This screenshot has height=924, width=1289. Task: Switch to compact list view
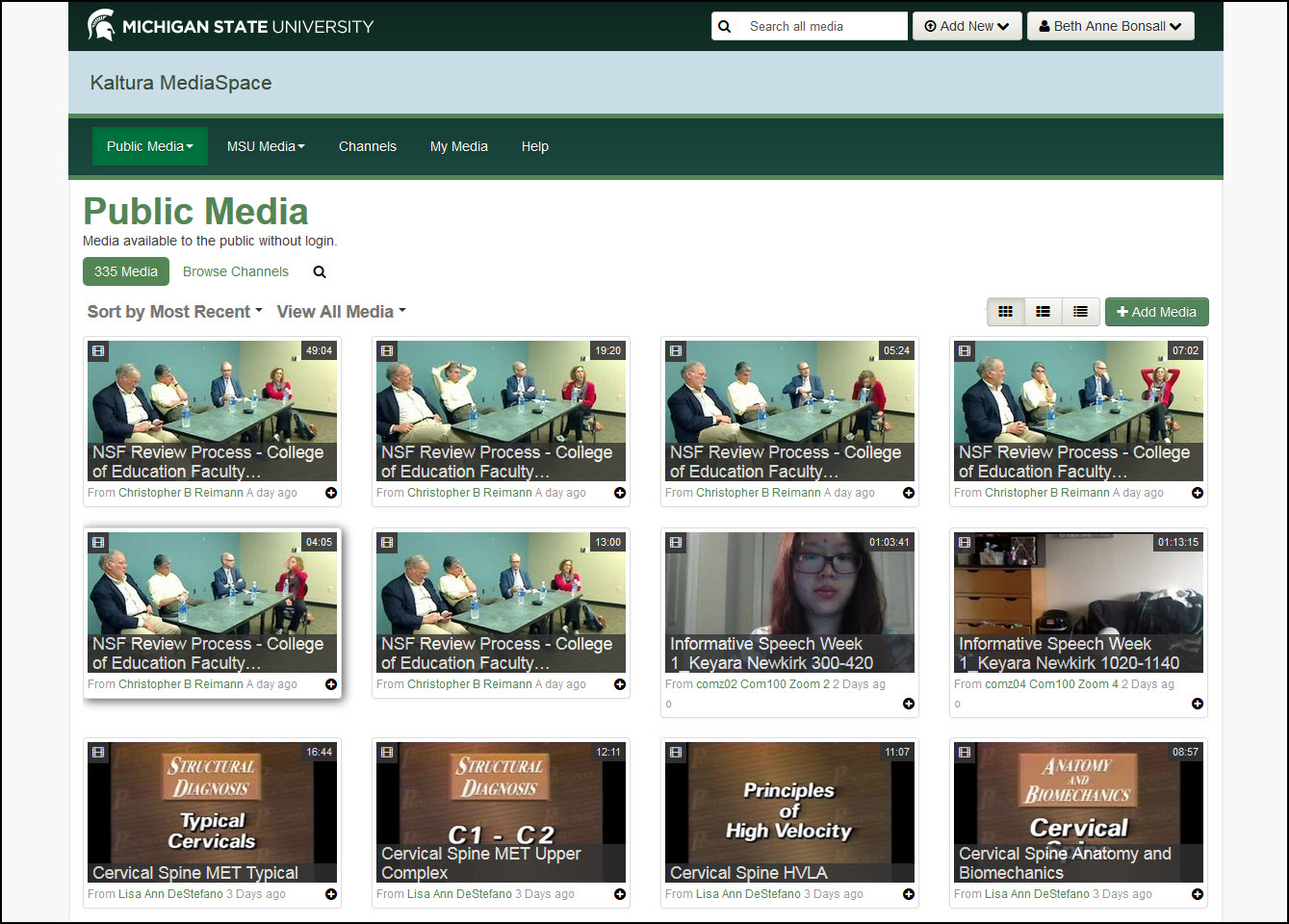coord(1080,311)
